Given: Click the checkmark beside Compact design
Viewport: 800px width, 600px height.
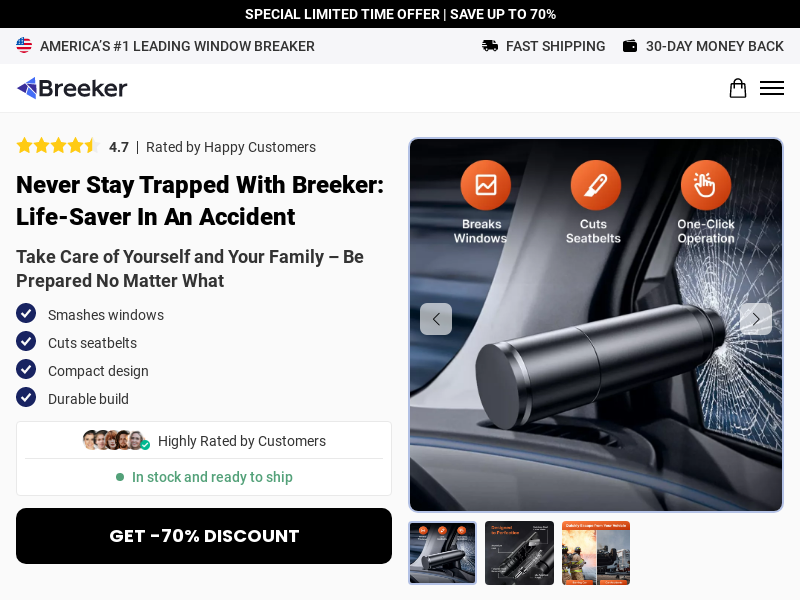Looking at the screenshot, I should click(x=26, y=369).
